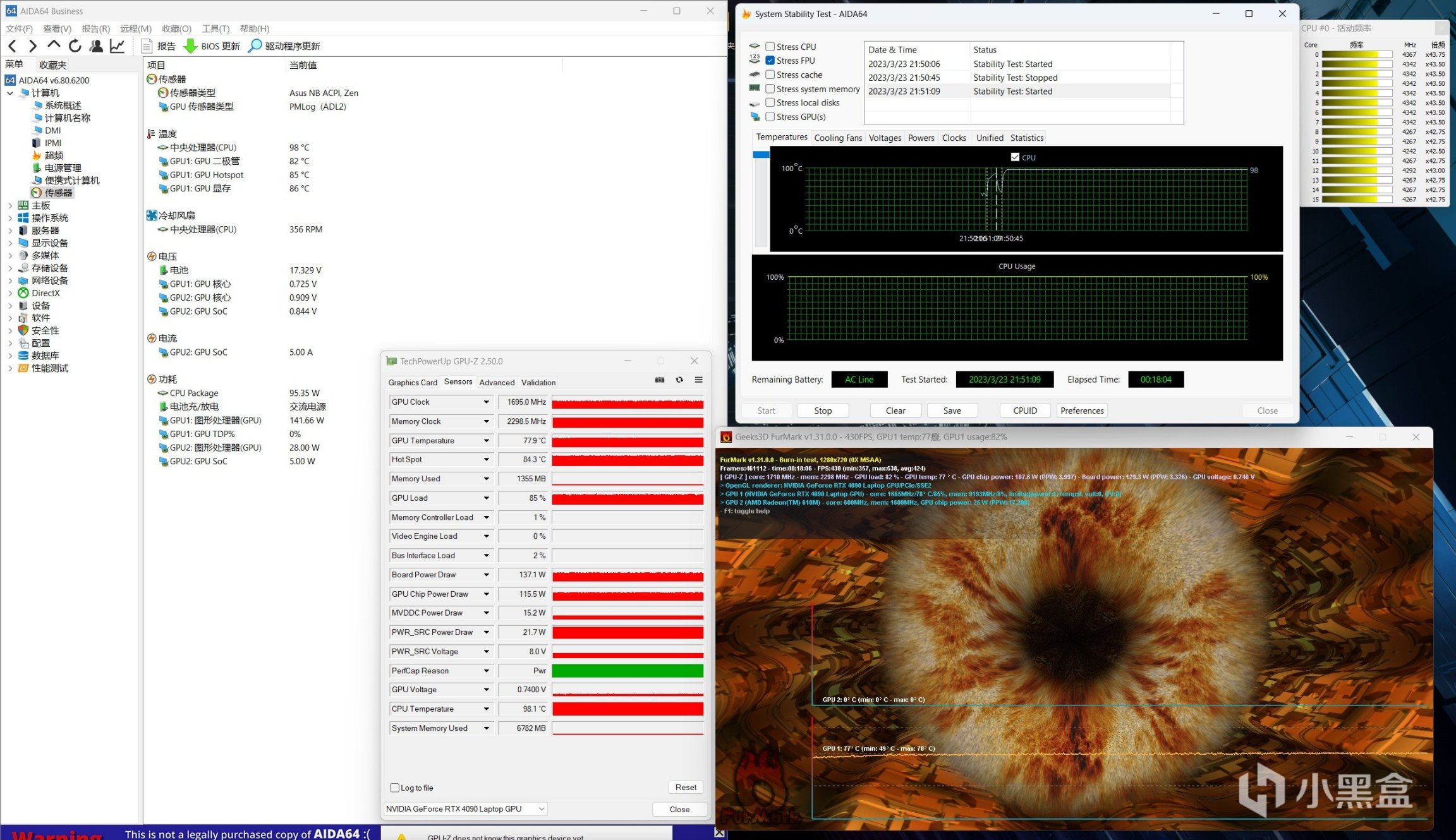1456x840 pixels.
Task: Click the AIDA64 refresh icon
Action: coord(75,45)
